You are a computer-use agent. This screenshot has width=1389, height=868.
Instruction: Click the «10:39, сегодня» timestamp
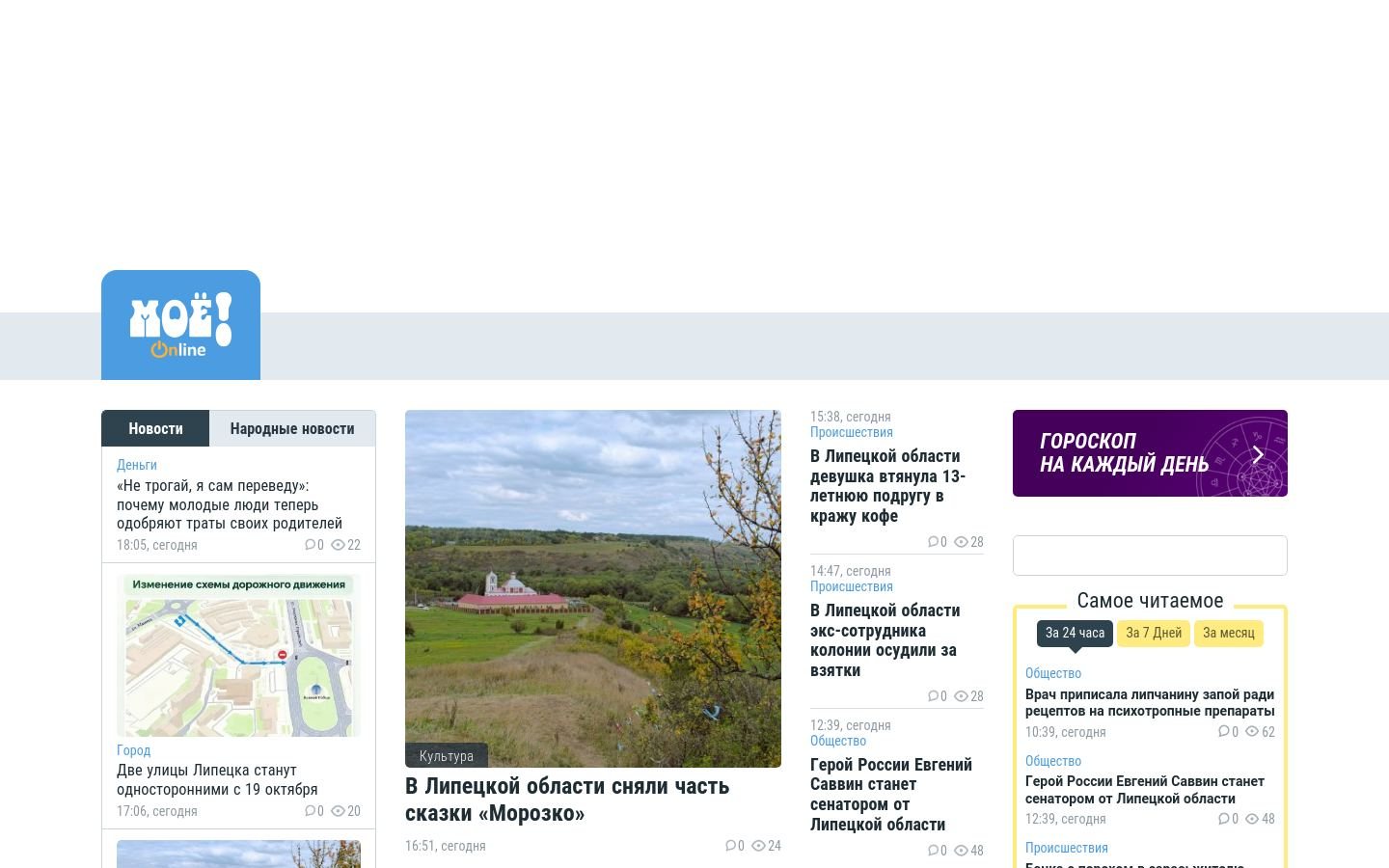(1066, 732)
